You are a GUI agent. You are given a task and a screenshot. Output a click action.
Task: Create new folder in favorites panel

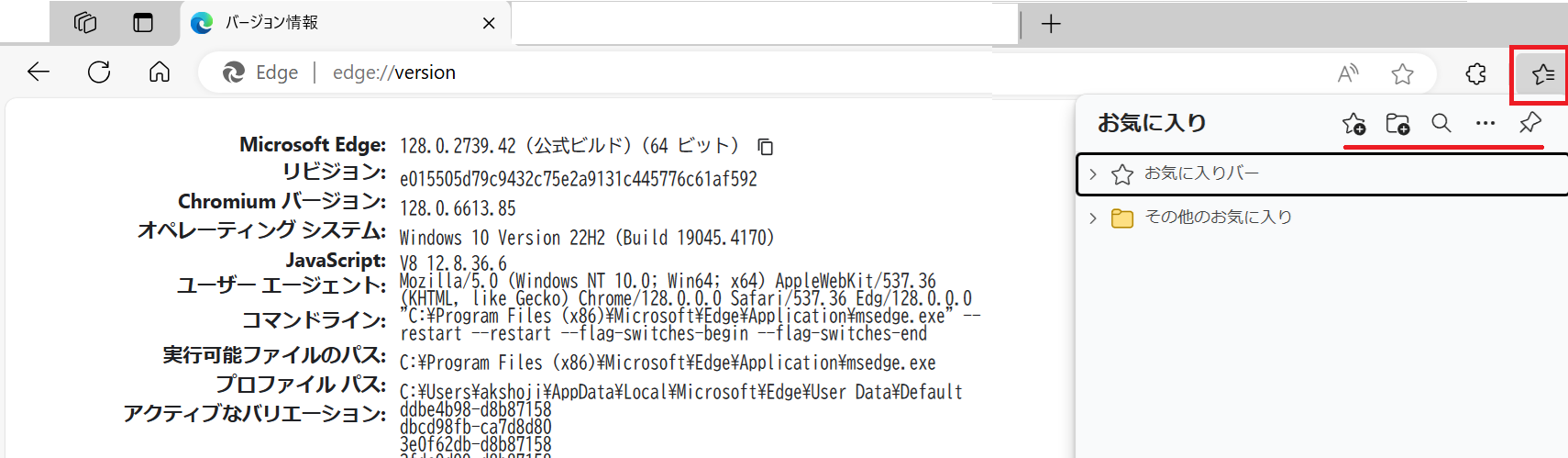point(1397,124)
